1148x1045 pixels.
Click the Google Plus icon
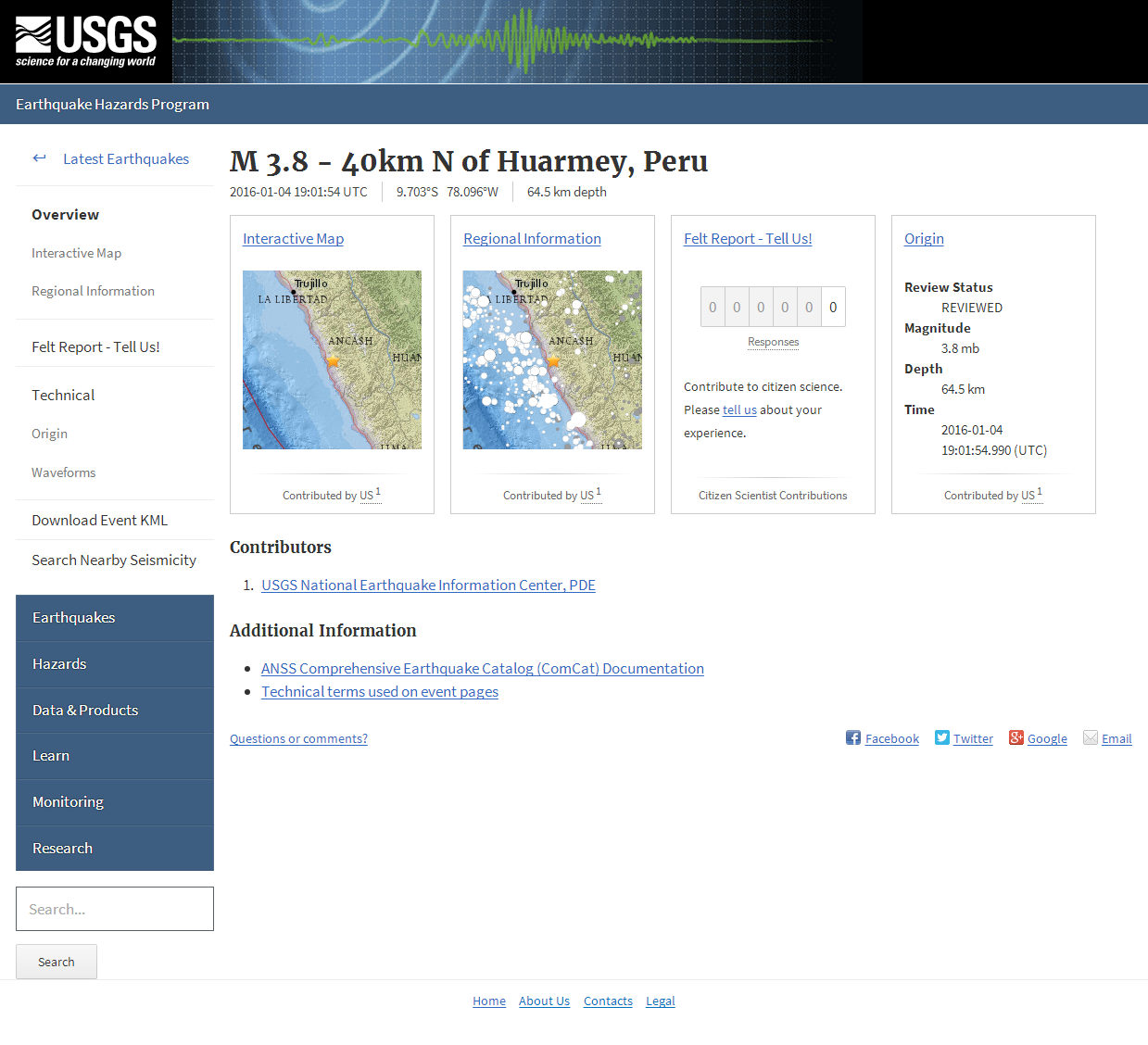[x=1016, y=737]
